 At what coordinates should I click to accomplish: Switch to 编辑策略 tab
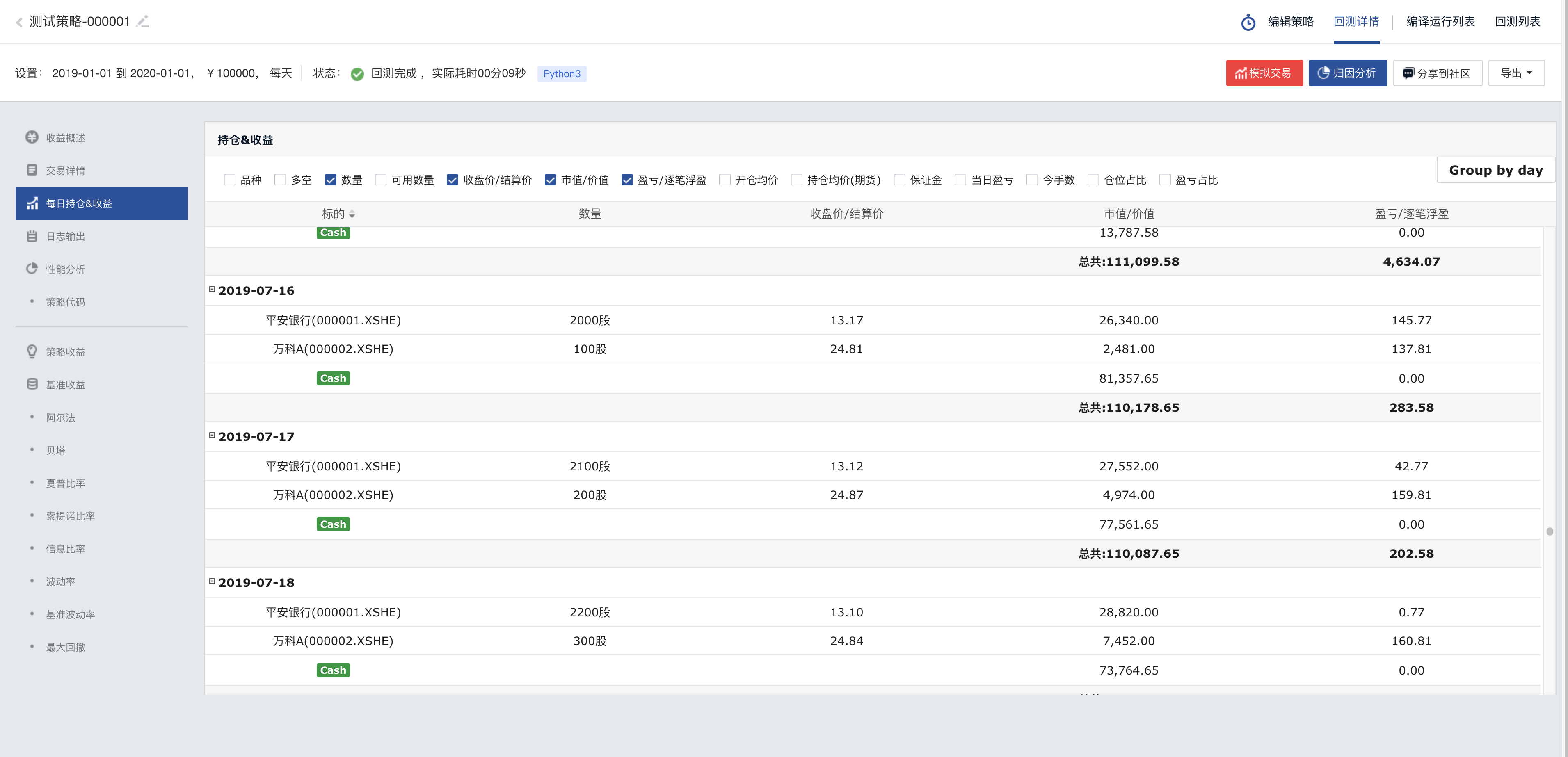(x=1290, y=22)
